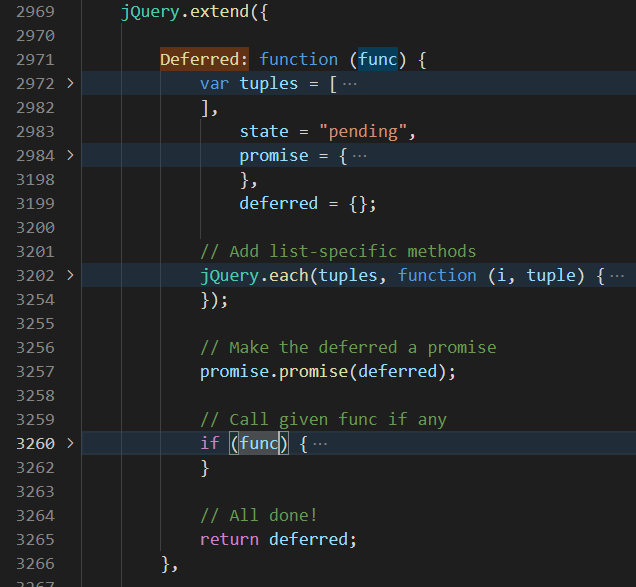Click line number 3199

point(35,203)
